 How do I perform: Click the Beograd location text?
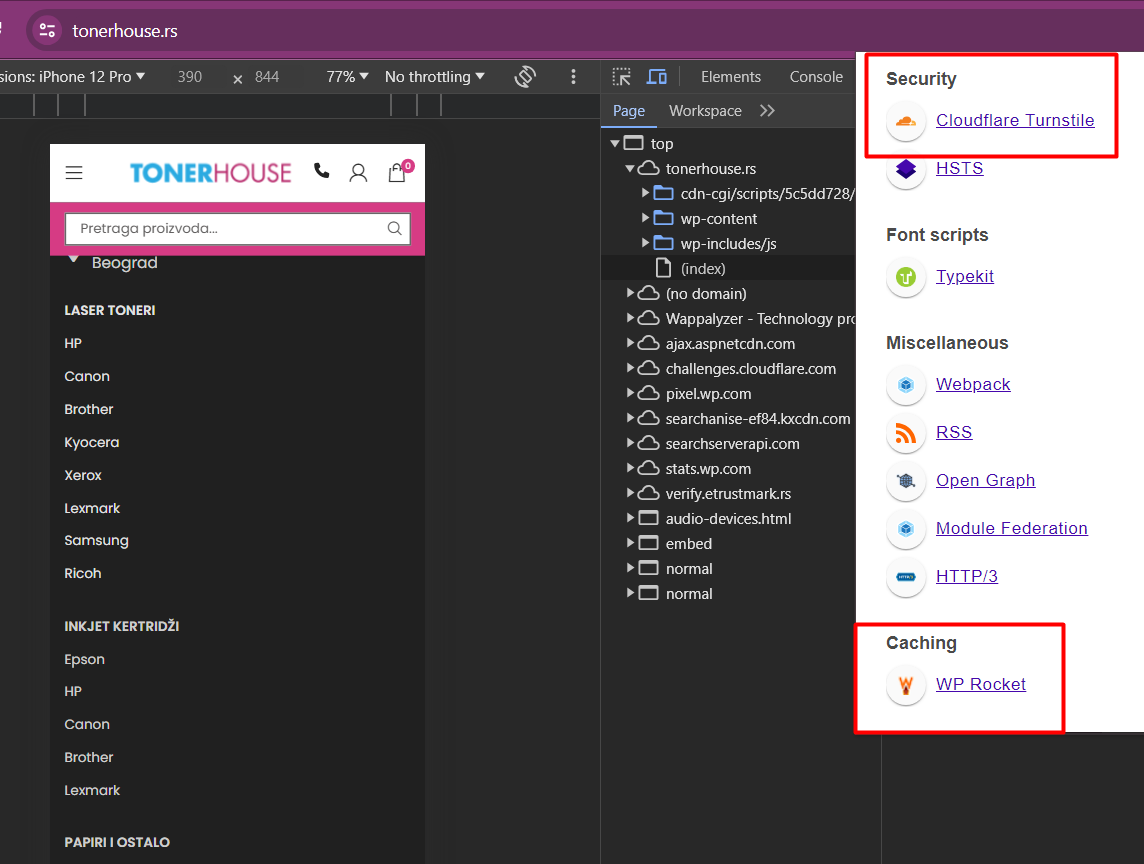(x=125, y=263)
